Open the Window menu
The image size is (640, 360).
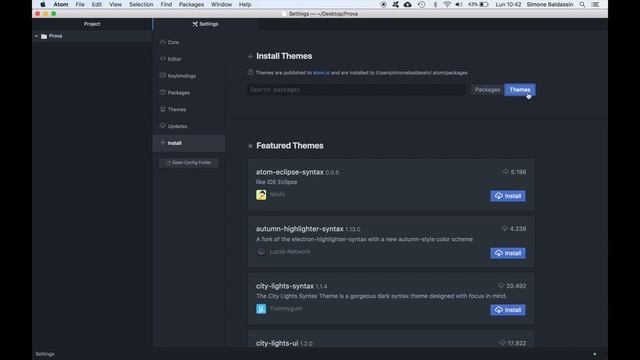221,4
